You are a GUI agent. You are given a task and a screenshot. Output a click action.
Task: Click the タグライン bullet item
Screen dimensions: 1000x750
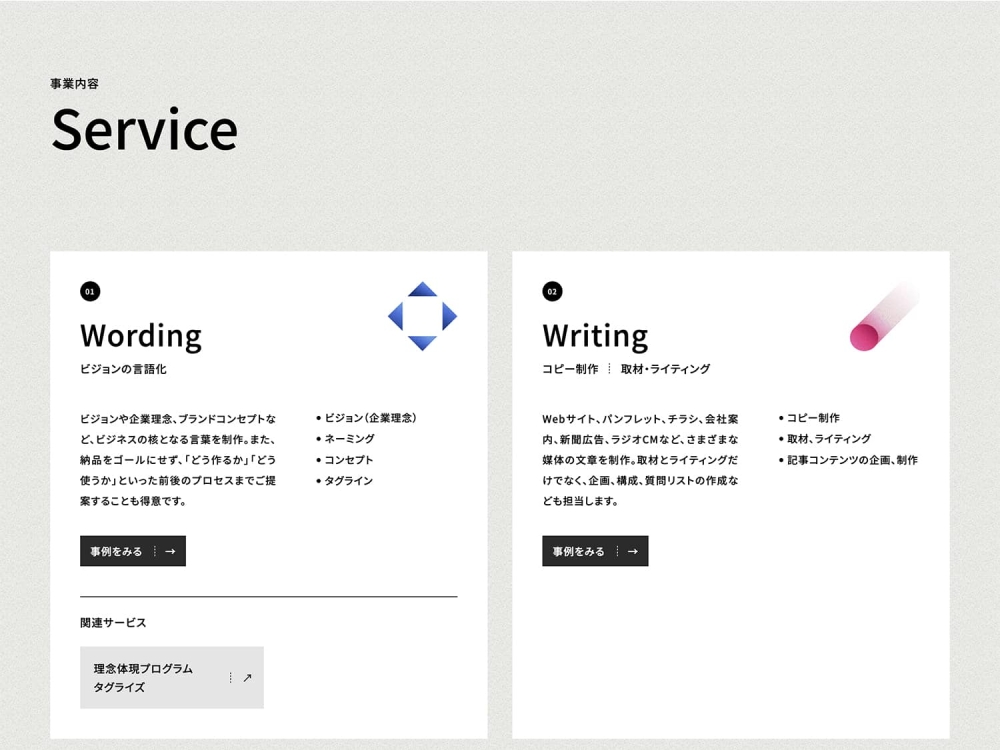click(348, 481)
